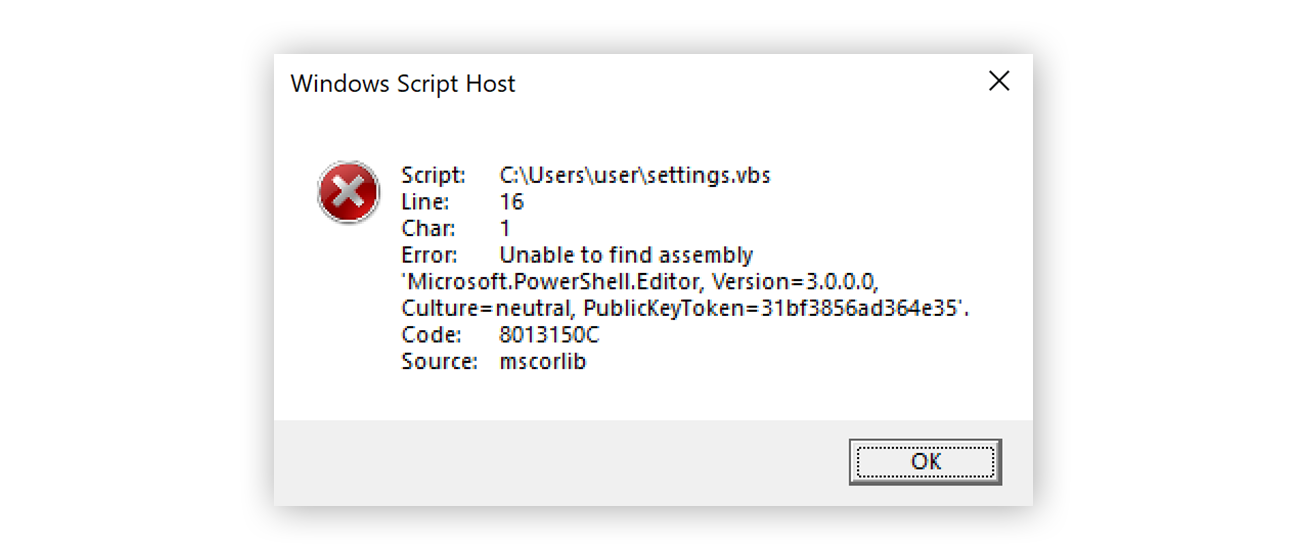Click the Char: label
Screen dimensions: 1308x558
(x=428, y=228)
